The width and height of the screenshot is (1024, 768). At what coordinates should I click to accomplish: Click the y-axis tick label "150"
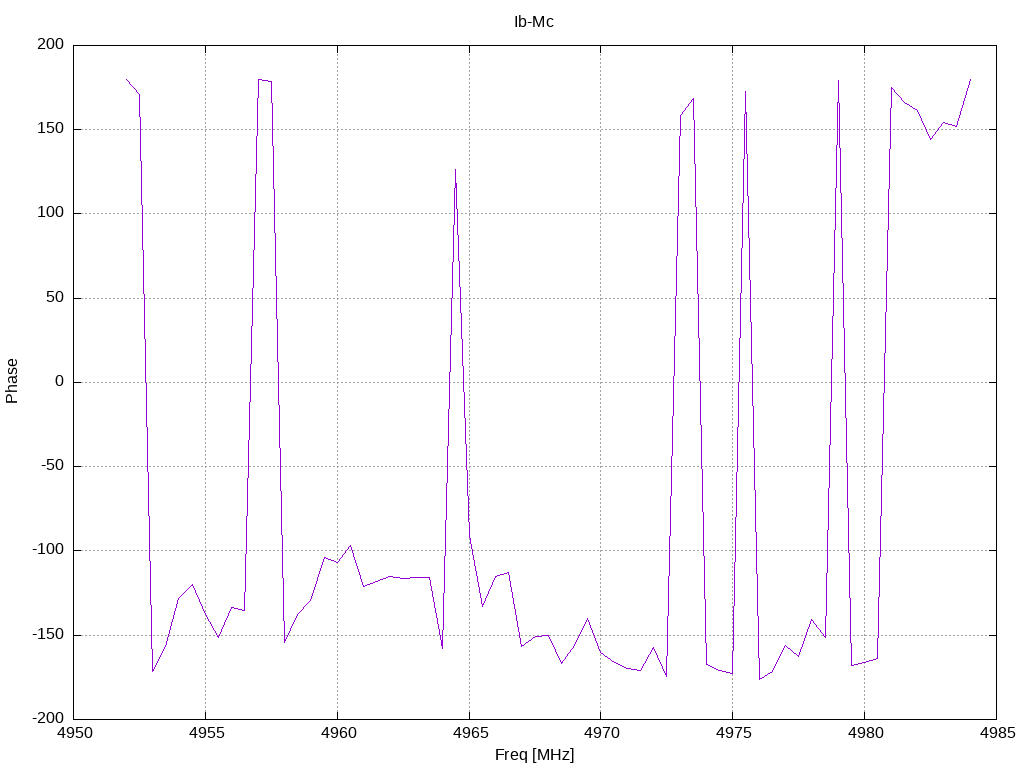[51, 129]
